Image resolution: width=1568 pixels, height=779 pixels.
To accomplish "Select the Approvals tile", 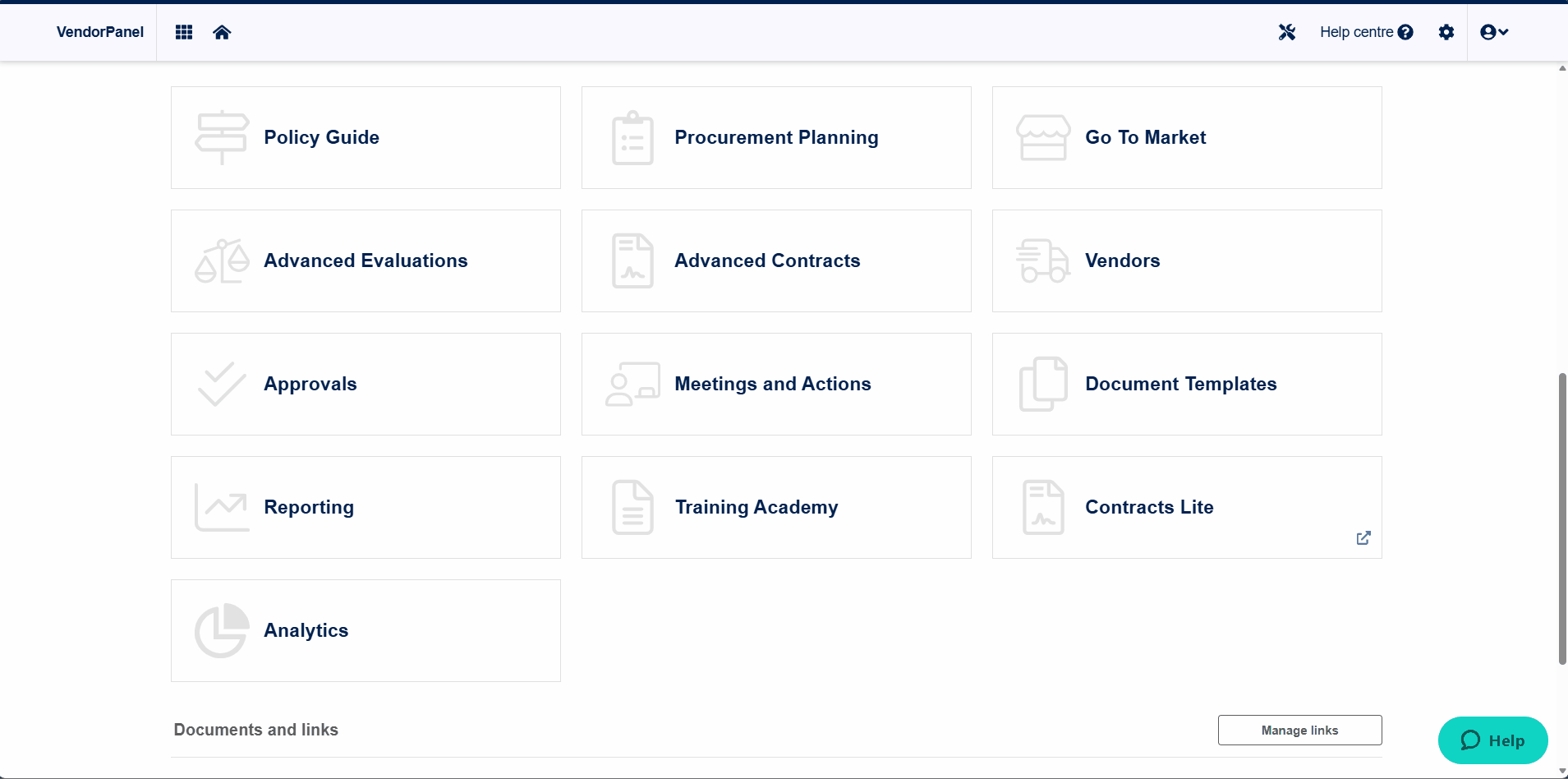I will pos(366,384).
